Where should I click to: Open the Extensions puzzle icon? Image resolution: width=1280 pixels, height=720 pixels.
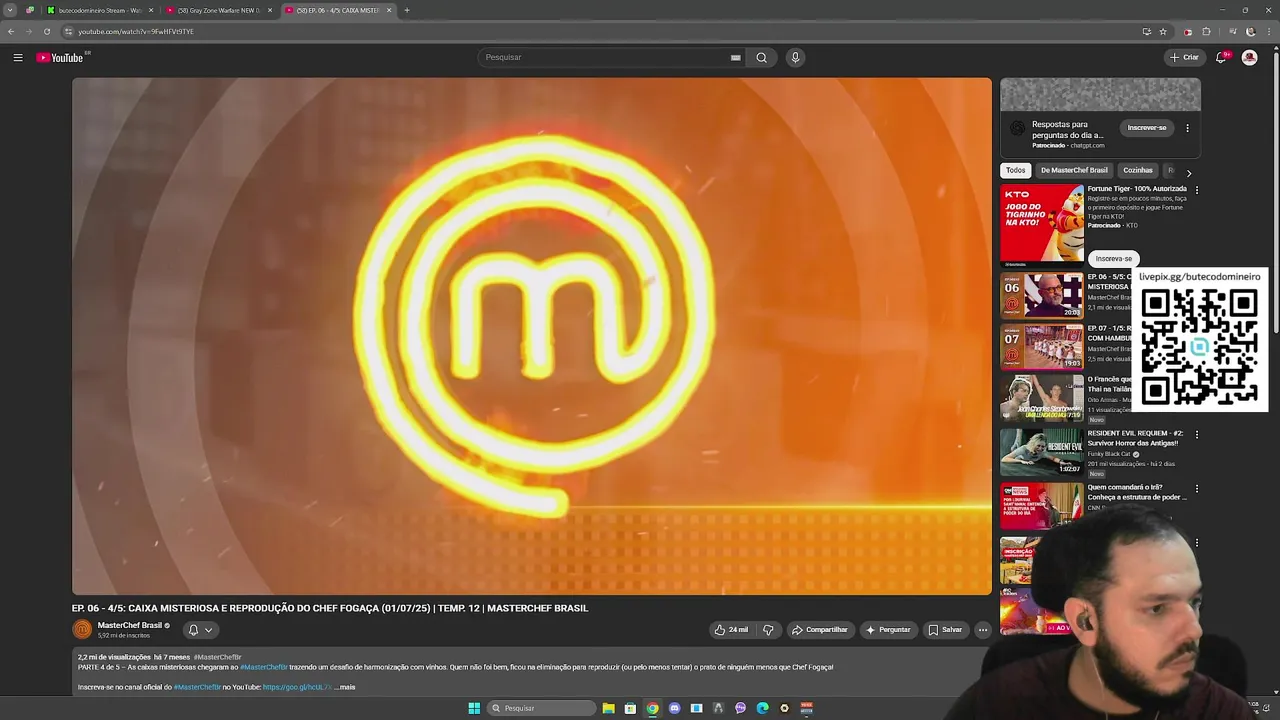tap(1207, 31)
